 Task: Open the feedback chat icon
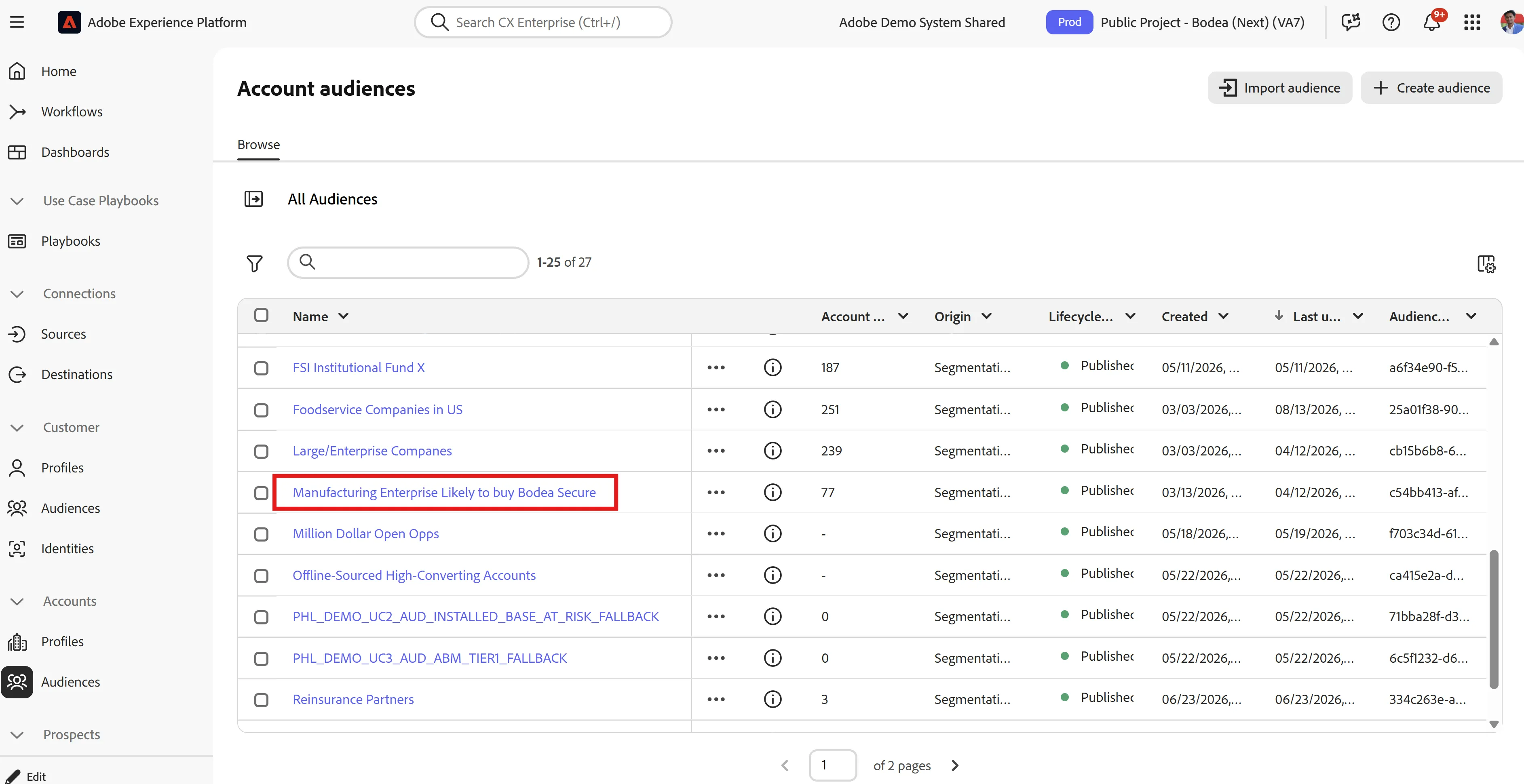pyautogui.click(x=1351, y=23)
